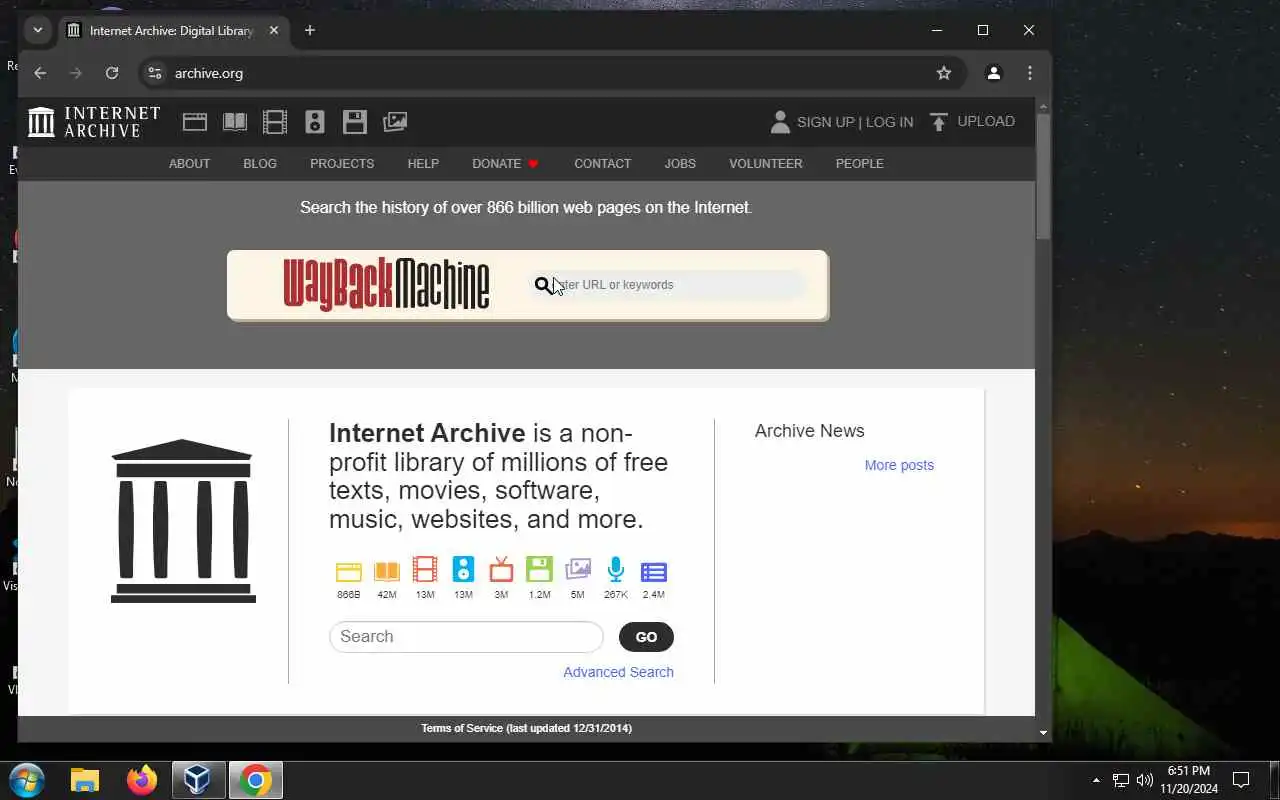This screenshot has height=800, width=1280.
Task: Click the Internet Archive logo in header
Action: (x=94, y=122)
